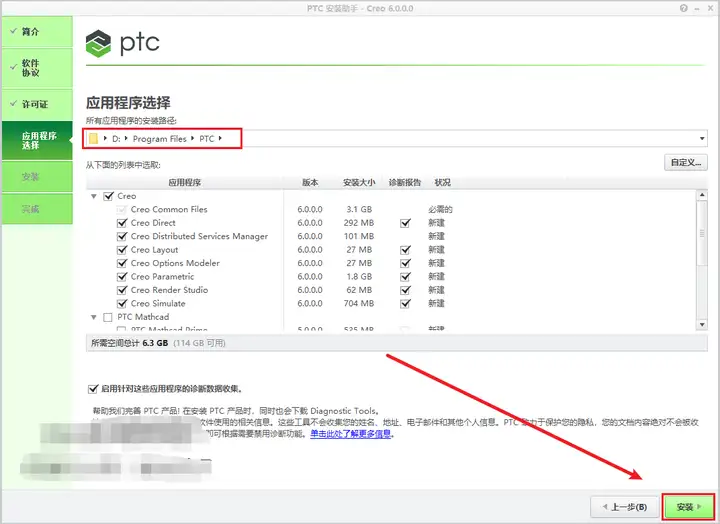This screenshot has width=720, height=524.
Task: Click the application list vertical scrollbar thumb
Action: tap(702, 233)
